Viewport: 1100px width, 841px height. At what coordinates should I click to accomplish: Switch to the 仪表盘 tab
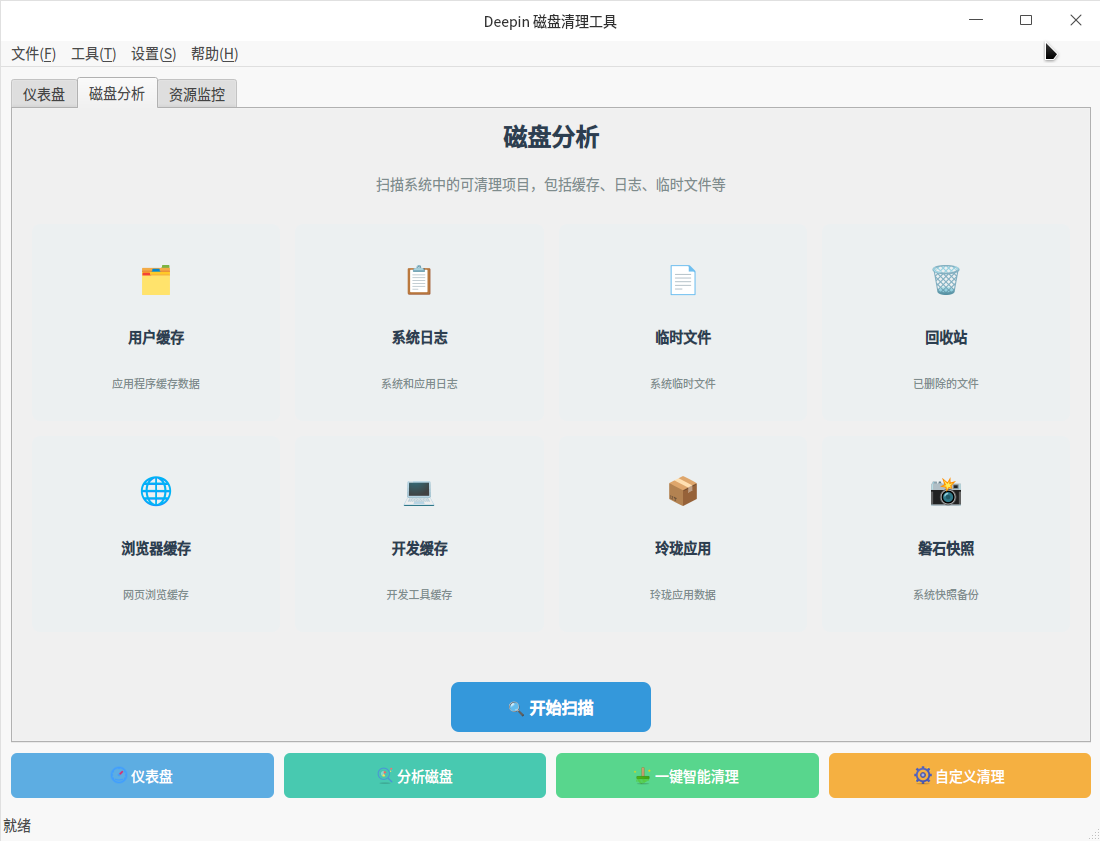(x=44, y=95)
